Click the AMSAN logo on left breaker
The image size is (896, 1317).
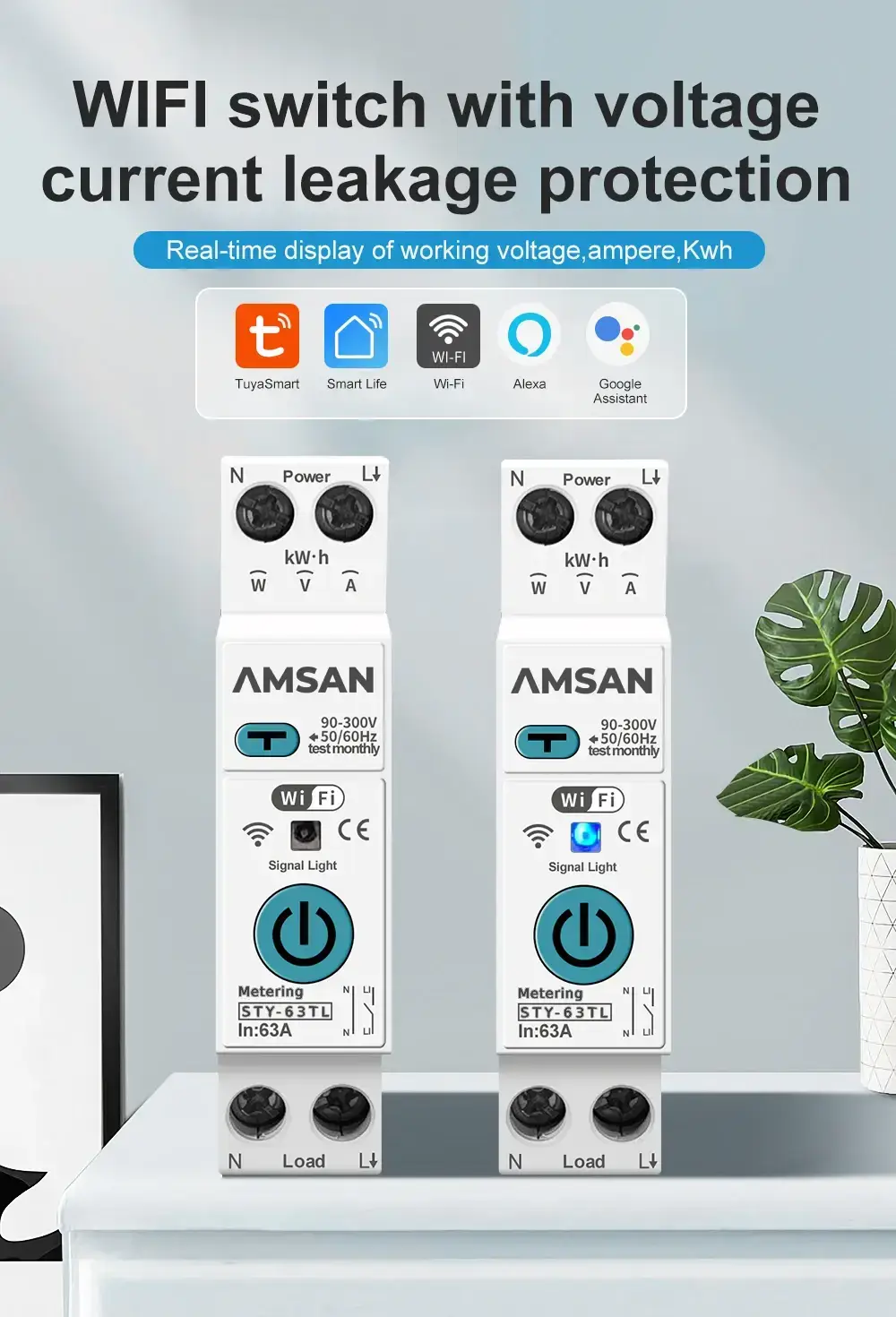pyautogui.click(x=304, y=680)
